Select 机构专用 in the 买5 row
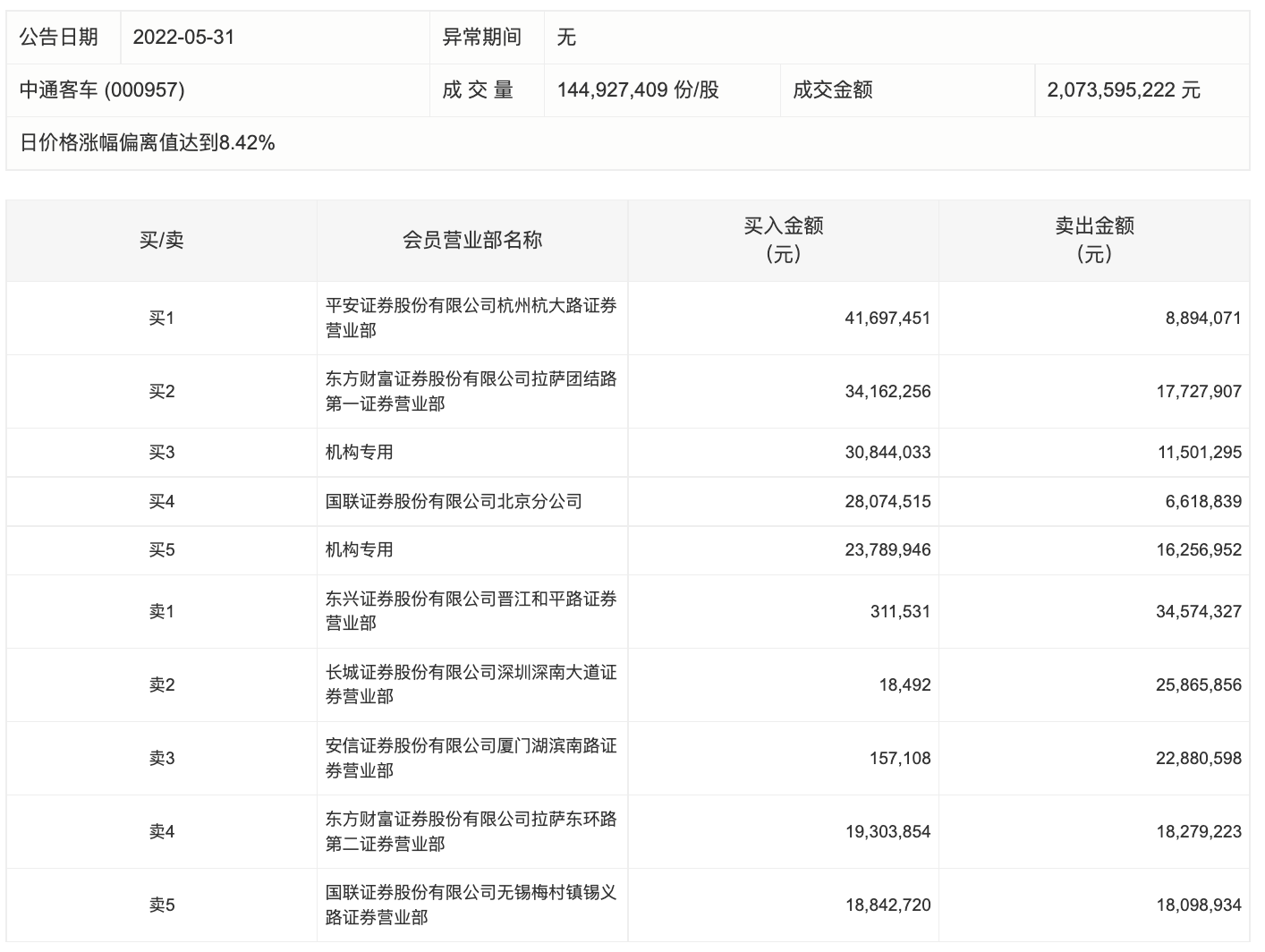Viewport: 1265px width, 952px height. [360, 550]
